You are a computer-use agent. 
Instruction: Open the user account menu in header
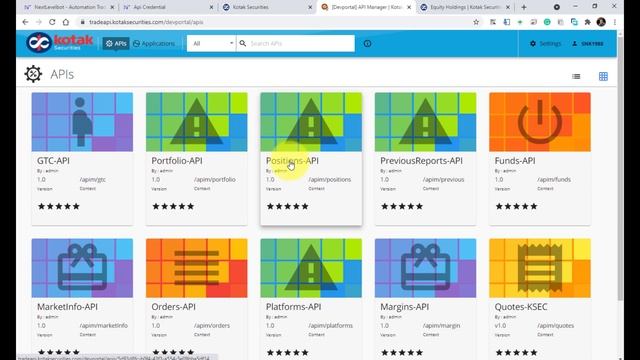pyautogui.click(x=588, y=44)
